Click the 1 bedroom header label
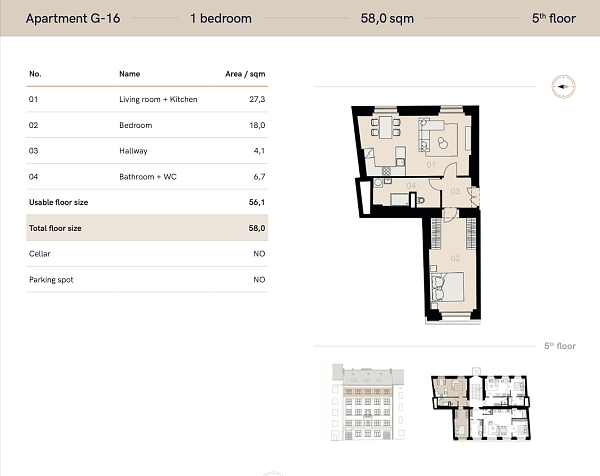This screenshot has width=600, height=476. (220, 18)
